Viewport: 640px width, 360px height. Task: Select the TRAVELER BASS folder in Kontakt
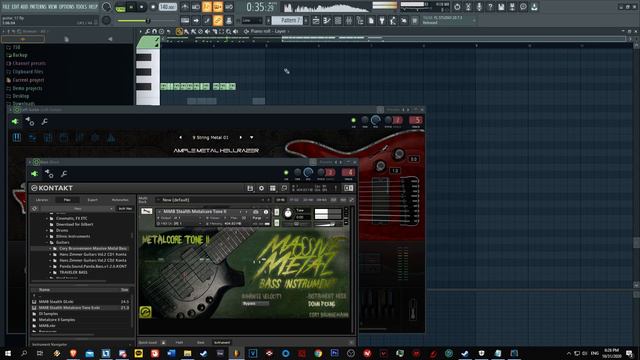tap(73, 272)
